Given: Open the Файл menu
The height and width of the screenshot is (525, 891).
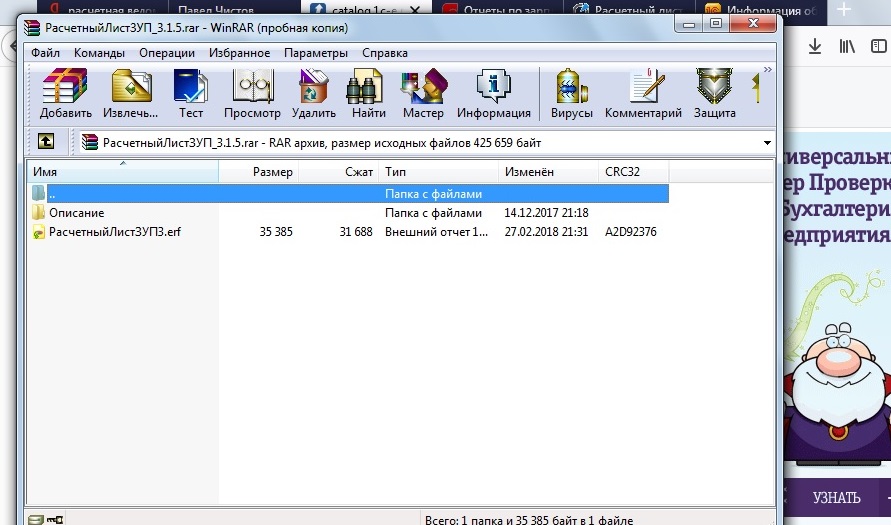Looking at the screenshot, I should [x=45, y=53].
